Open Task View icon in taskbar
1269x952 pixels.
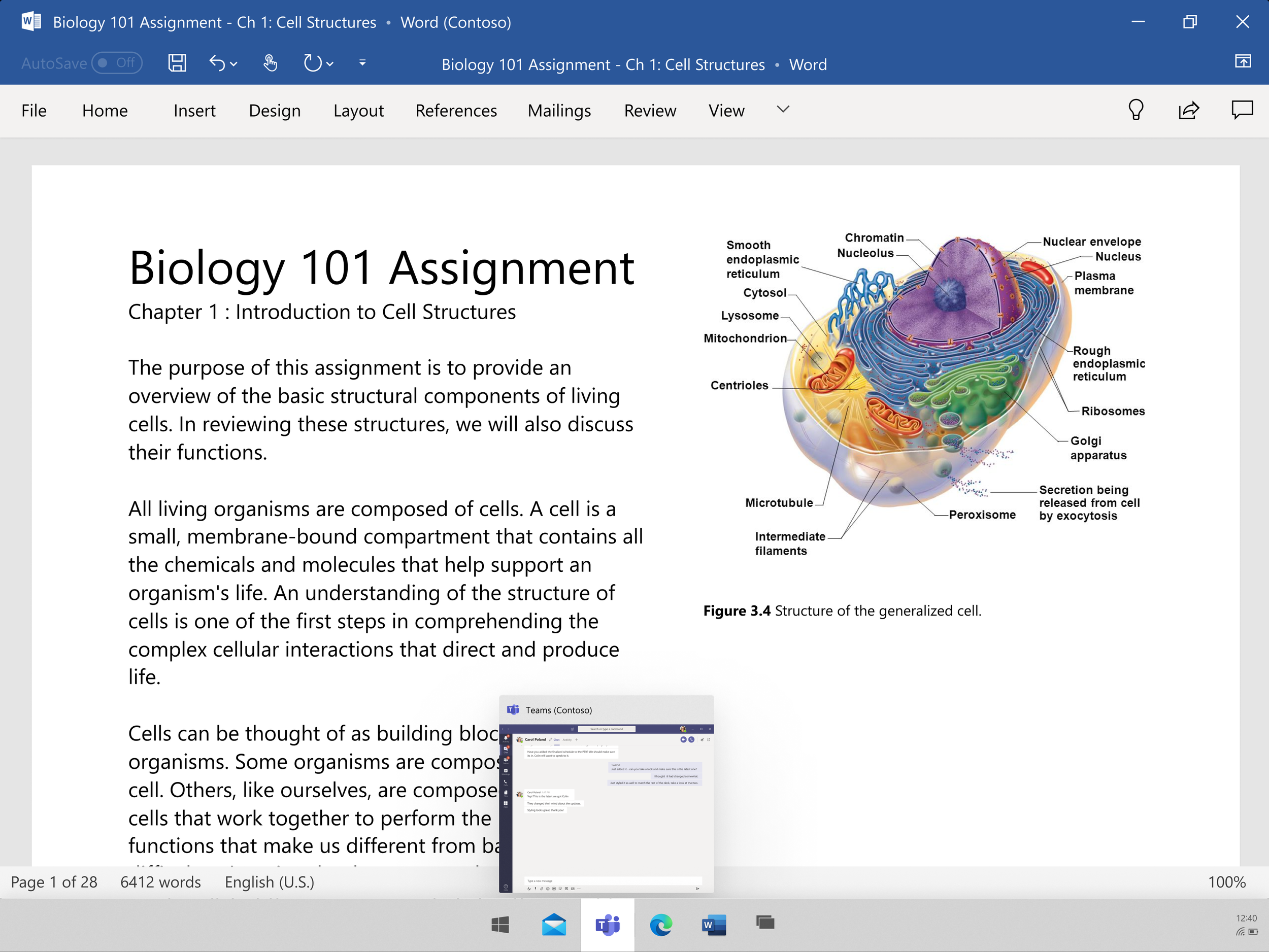[x=765, y=923]
